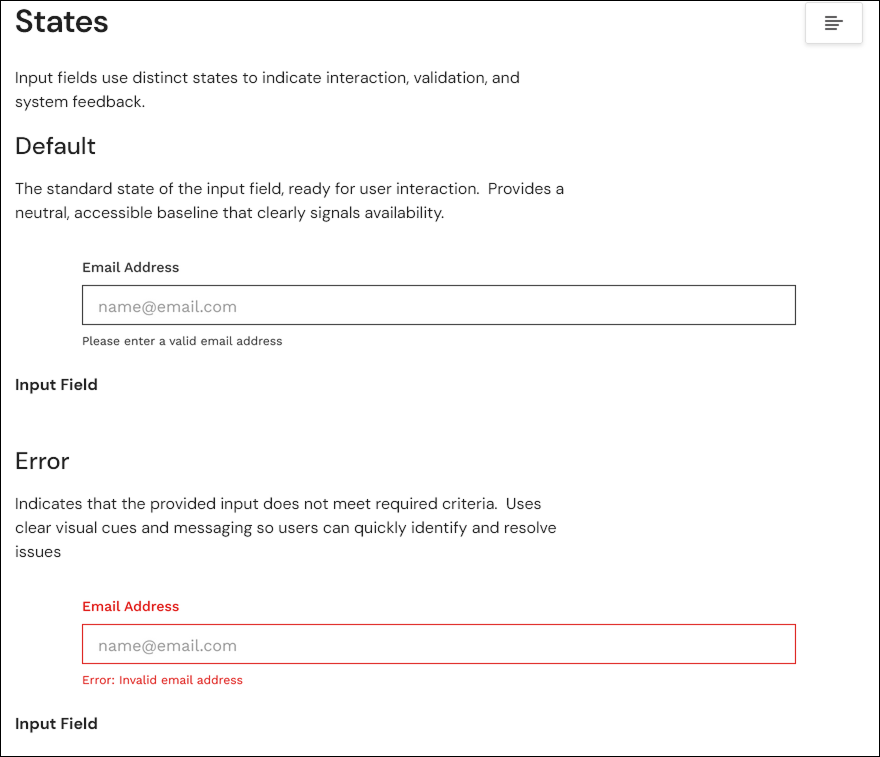Click the 'Please enter a valid email address' helper text
The height and width of the screenshot is (757, 880).
[x=182, y=341]
